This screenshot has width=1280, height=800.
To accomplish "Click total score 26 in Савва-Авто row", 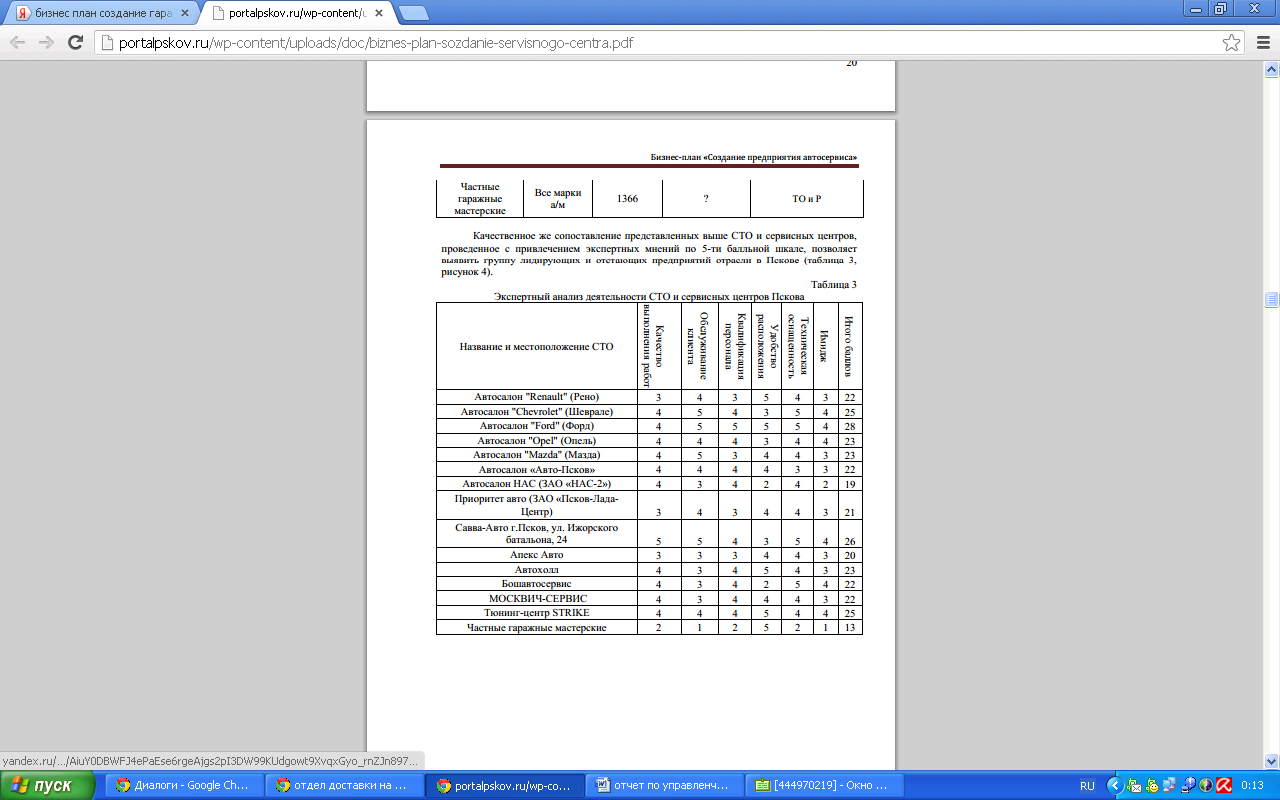I will point(850,541).
